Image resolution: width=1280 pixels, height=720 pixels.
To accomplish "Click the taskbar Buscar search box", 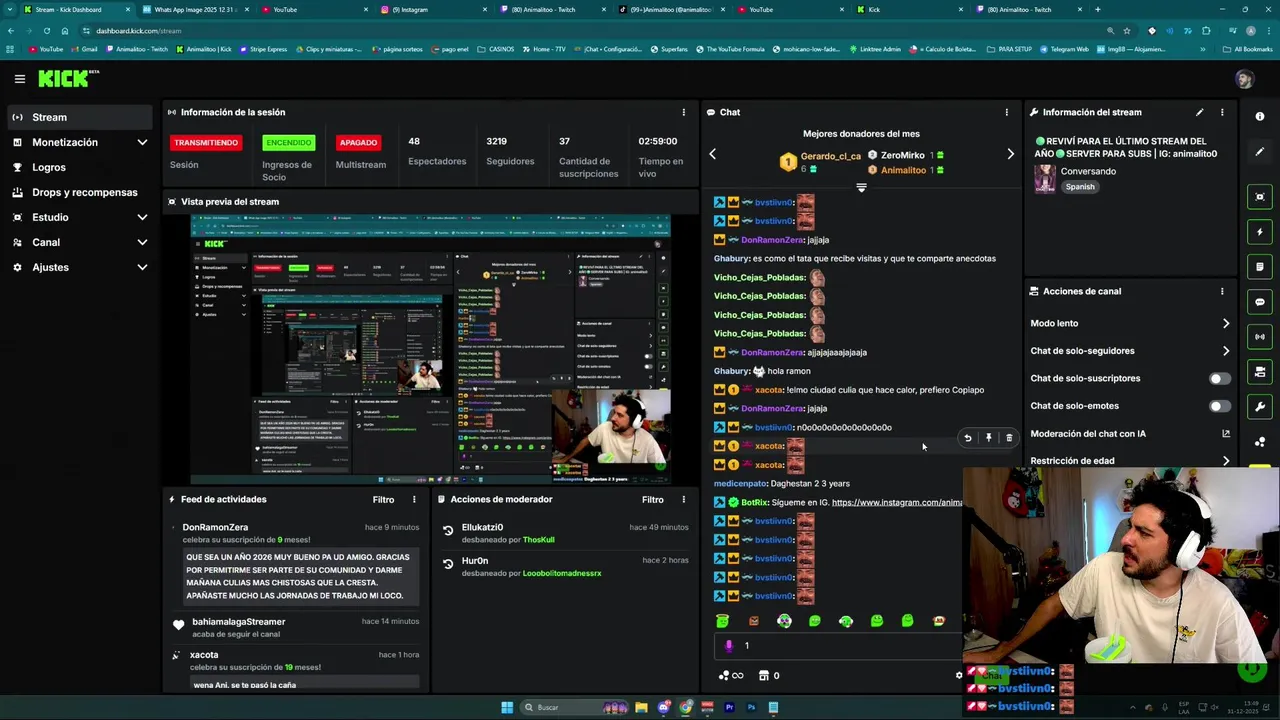I will pos(575,707).
